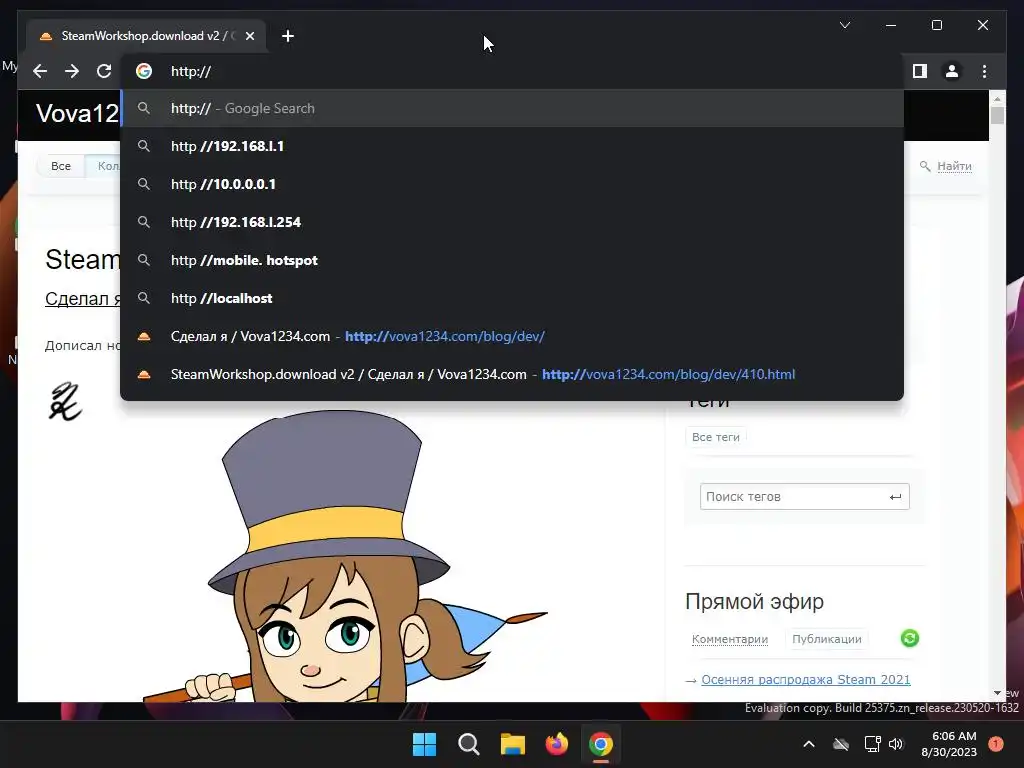Go forward with the forward arrow
The height and width of the screenshot is (768, 1024).
point(72,71)
